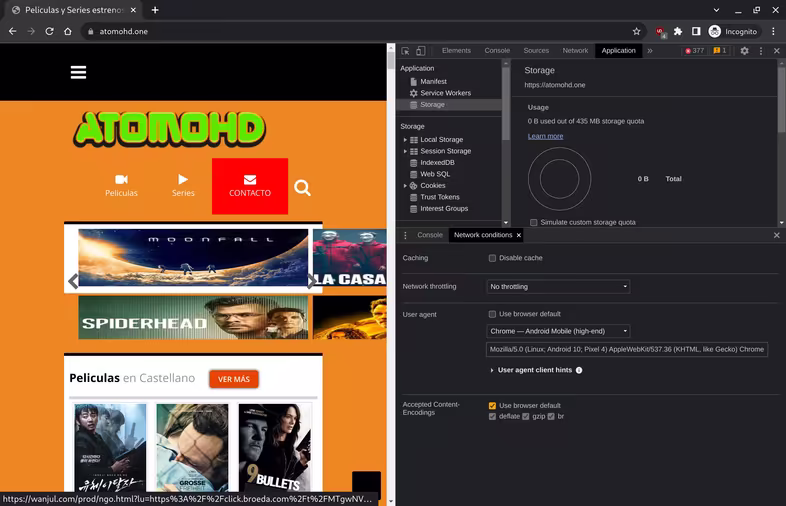The height and width of the screenshot is (506, 786).
Task: Click next slide arrow on carousel
Action: coord(311,281)
